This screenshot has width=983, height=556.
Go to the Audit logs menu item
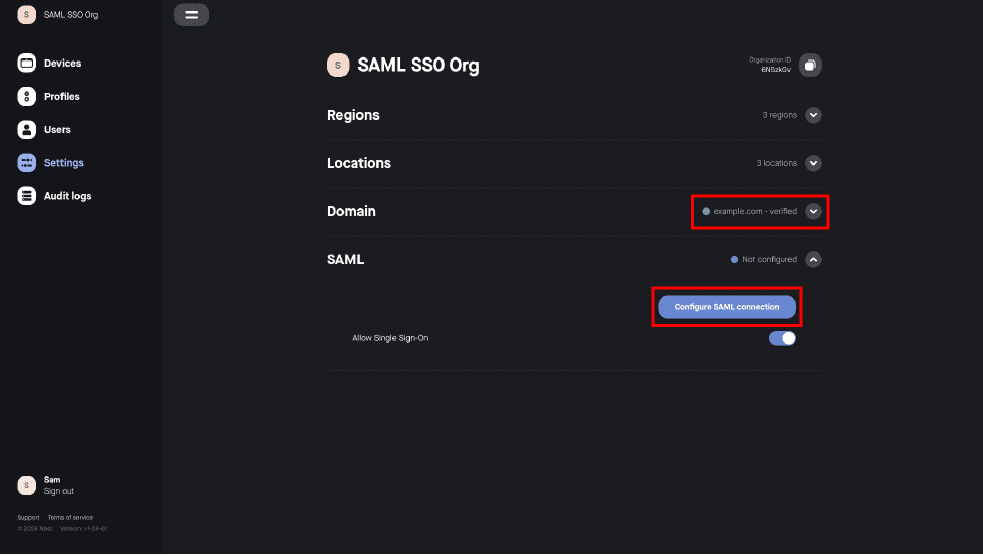click(68, 196)
